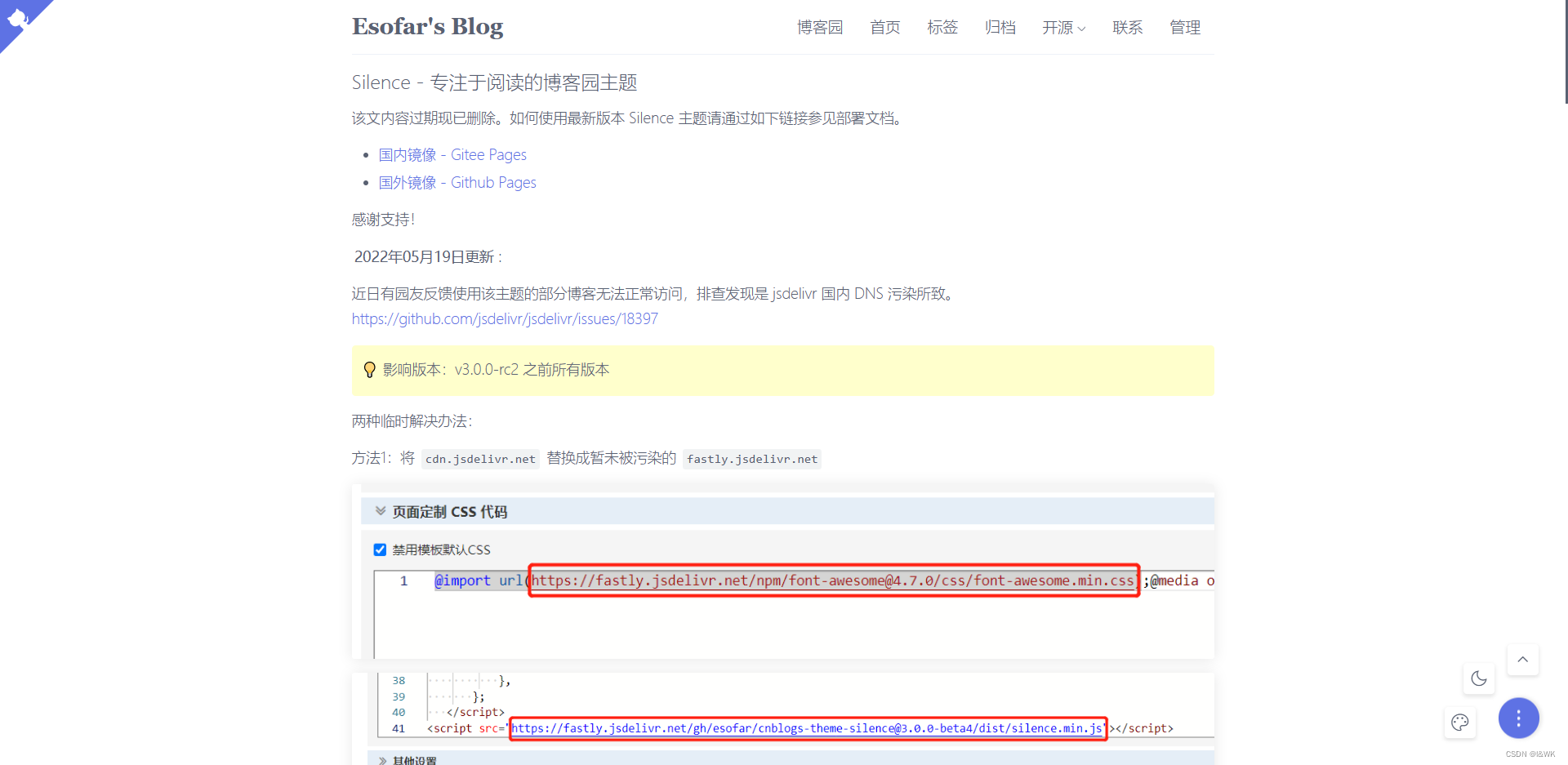The image size is (1568, 765).
Task: Go to 博客园 nav item
Action: pyautogui.click(x=820, y=28)
